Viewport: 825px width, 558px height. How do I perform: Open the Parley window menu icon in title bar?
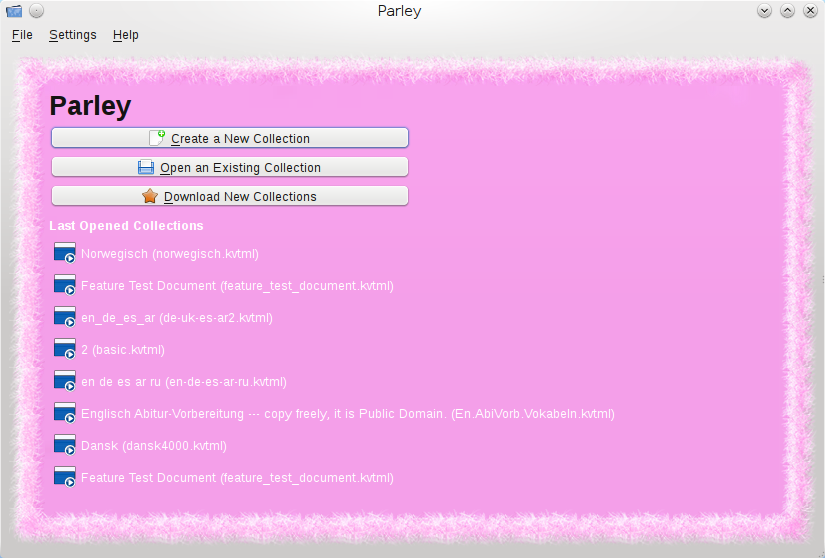tap(14, 11)
